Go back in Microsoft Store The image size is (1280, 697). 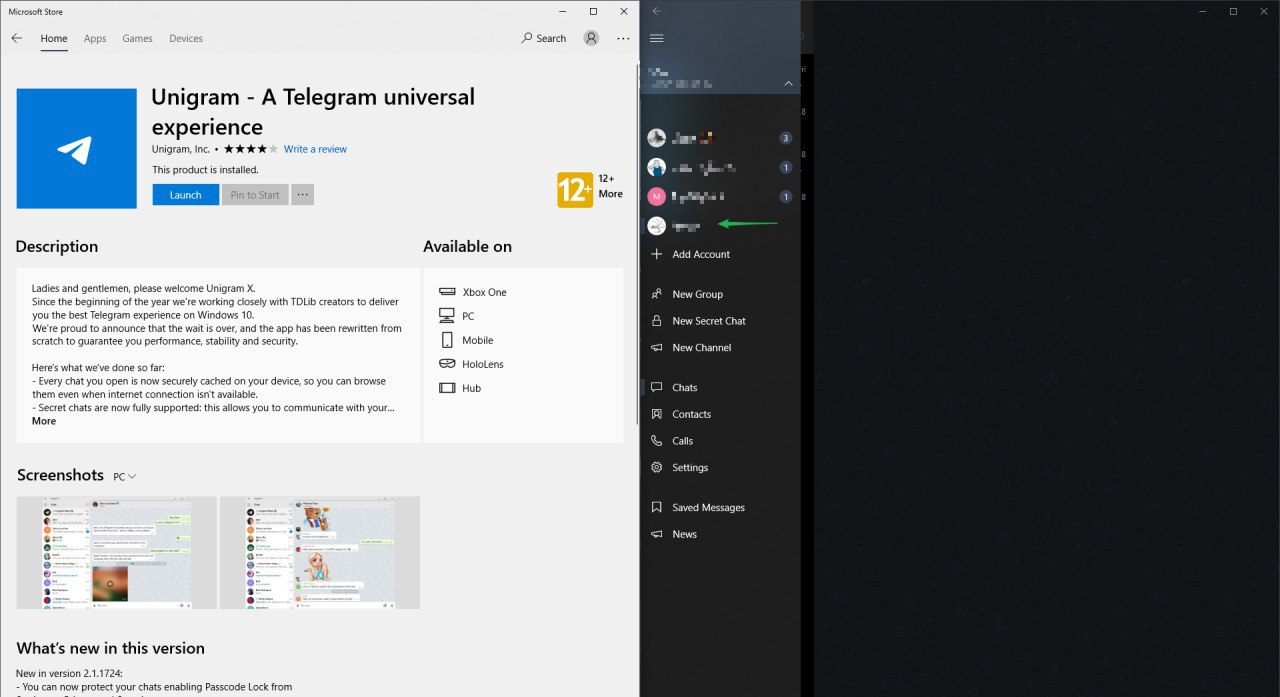coord(16,38)
